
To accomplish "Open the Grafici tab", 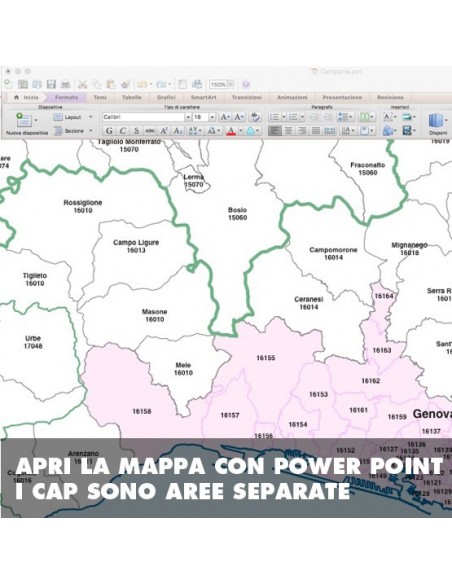I will [x=166, y=97].
